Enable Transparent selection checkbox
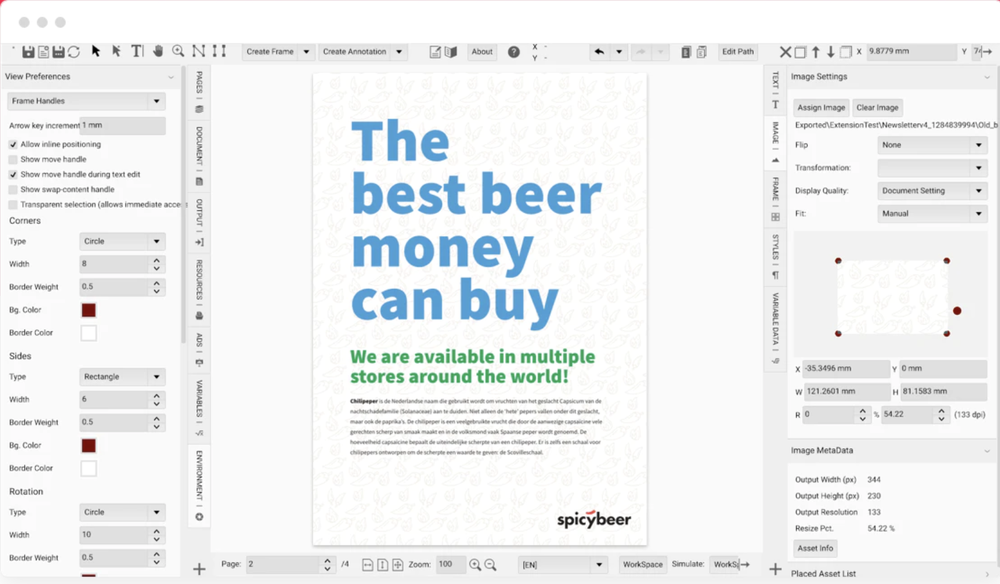The height and width of the screenshot is (584, 1000). (x=13, y=205)
